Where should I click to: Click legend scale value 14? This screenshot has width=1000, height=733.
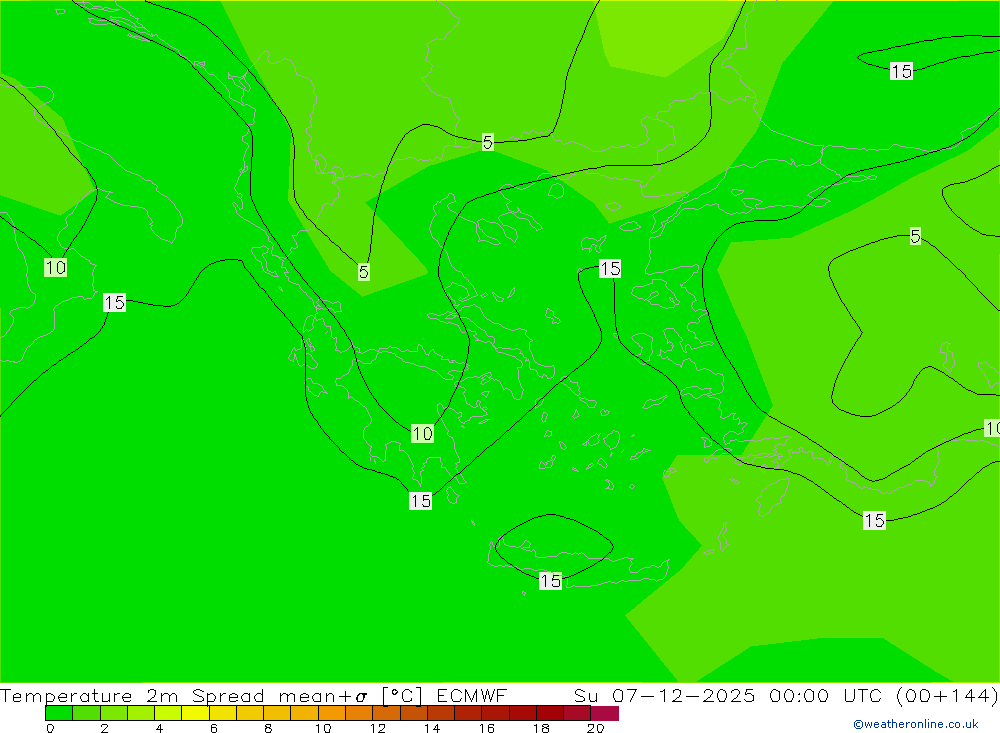pos(432,728)
